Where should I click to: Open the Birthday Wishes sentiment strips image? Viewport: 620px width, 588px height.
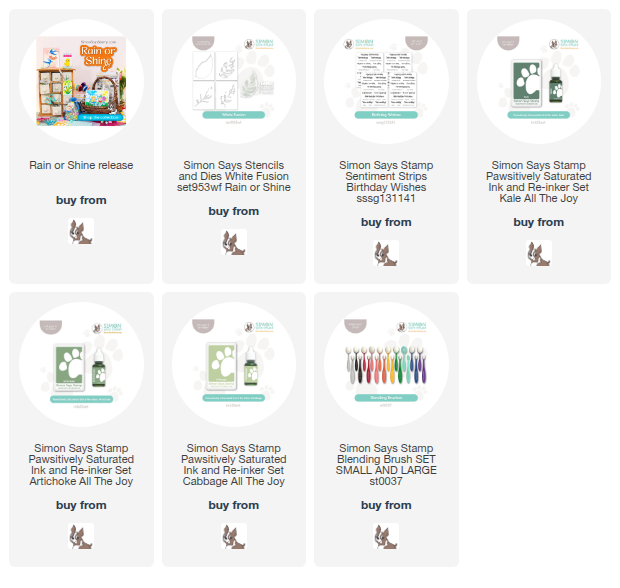(x=386, y=81)
